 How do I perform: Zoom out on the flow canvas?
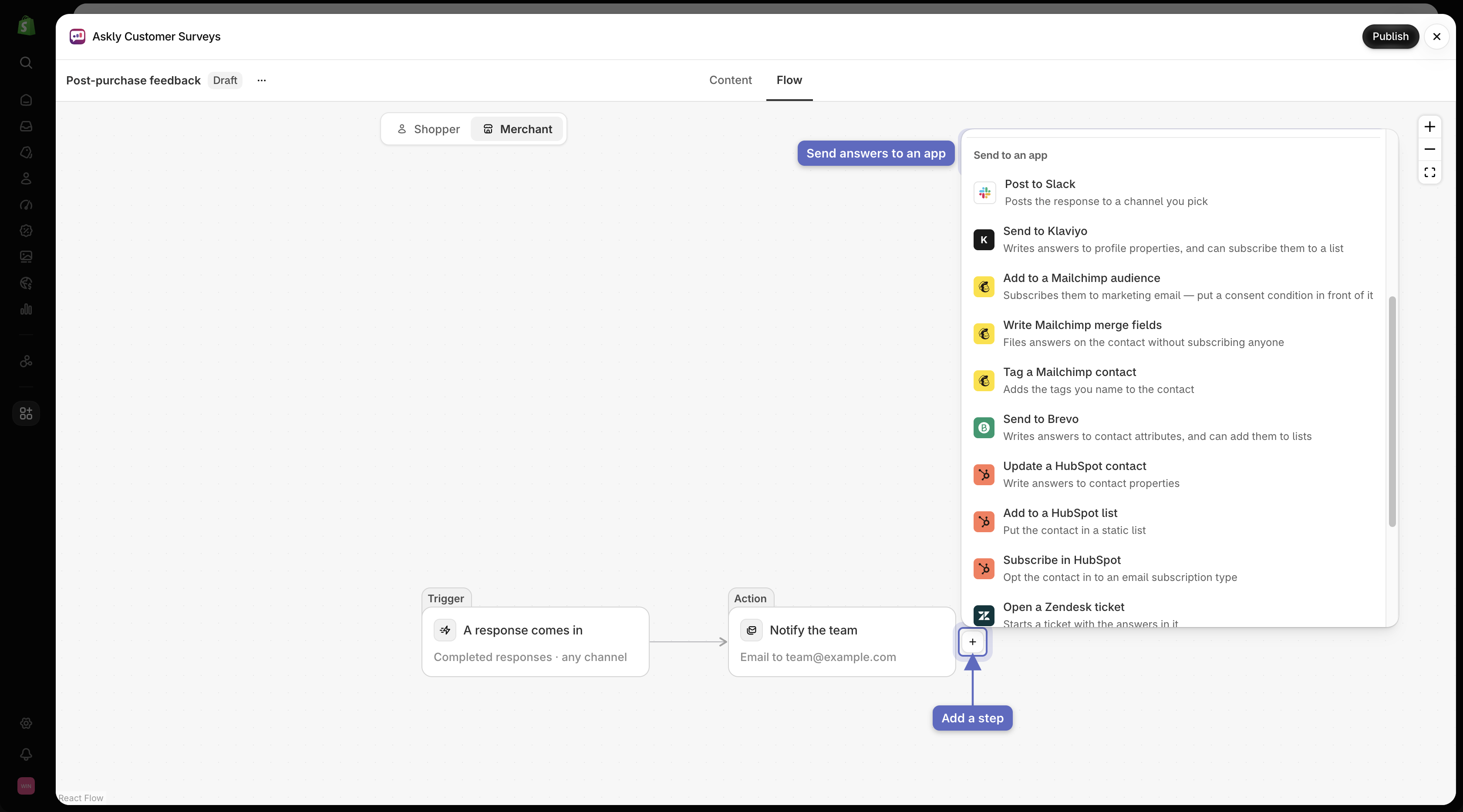(x=1429, y=149)
